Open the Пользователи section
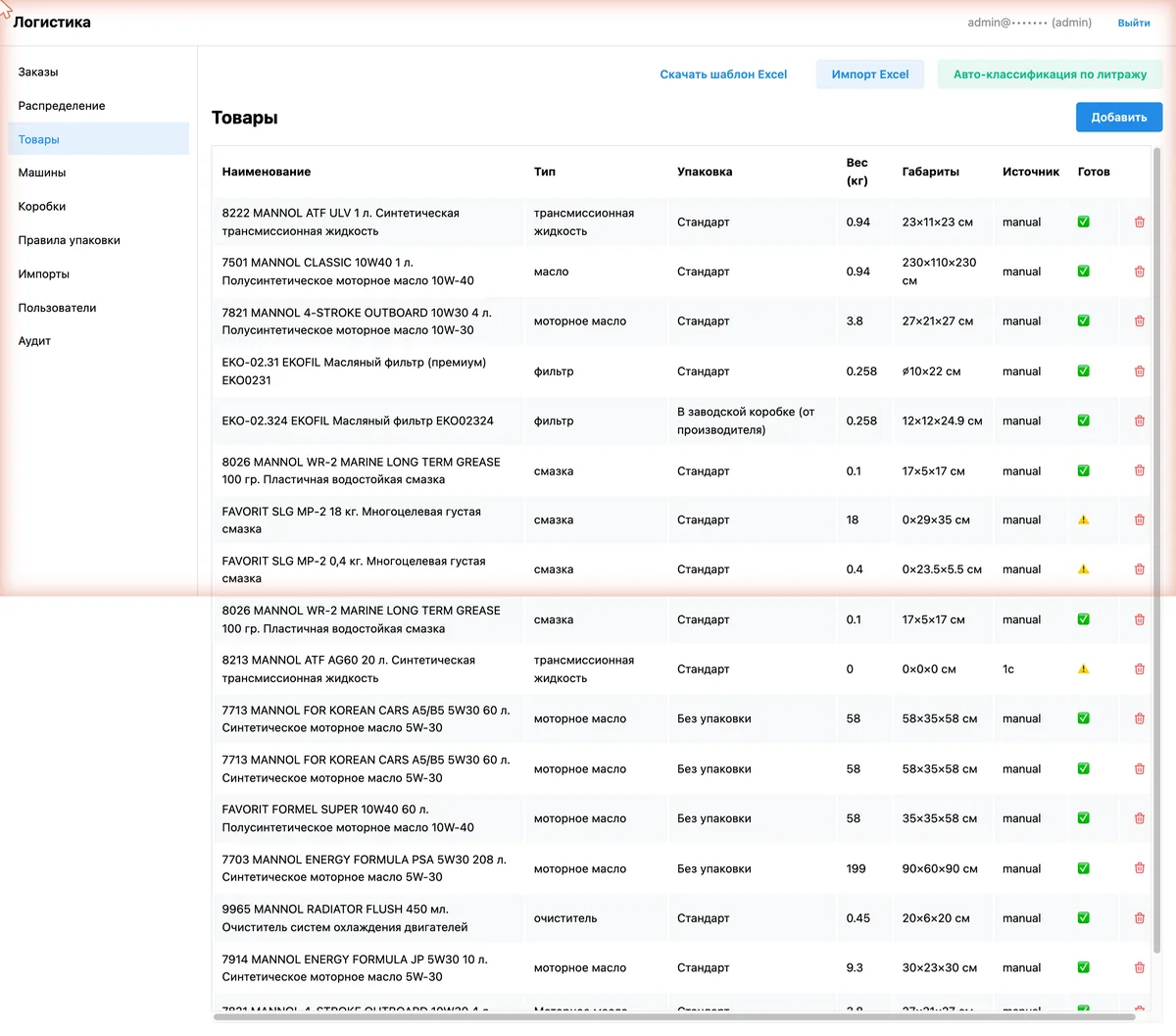 tap(98, 308)
